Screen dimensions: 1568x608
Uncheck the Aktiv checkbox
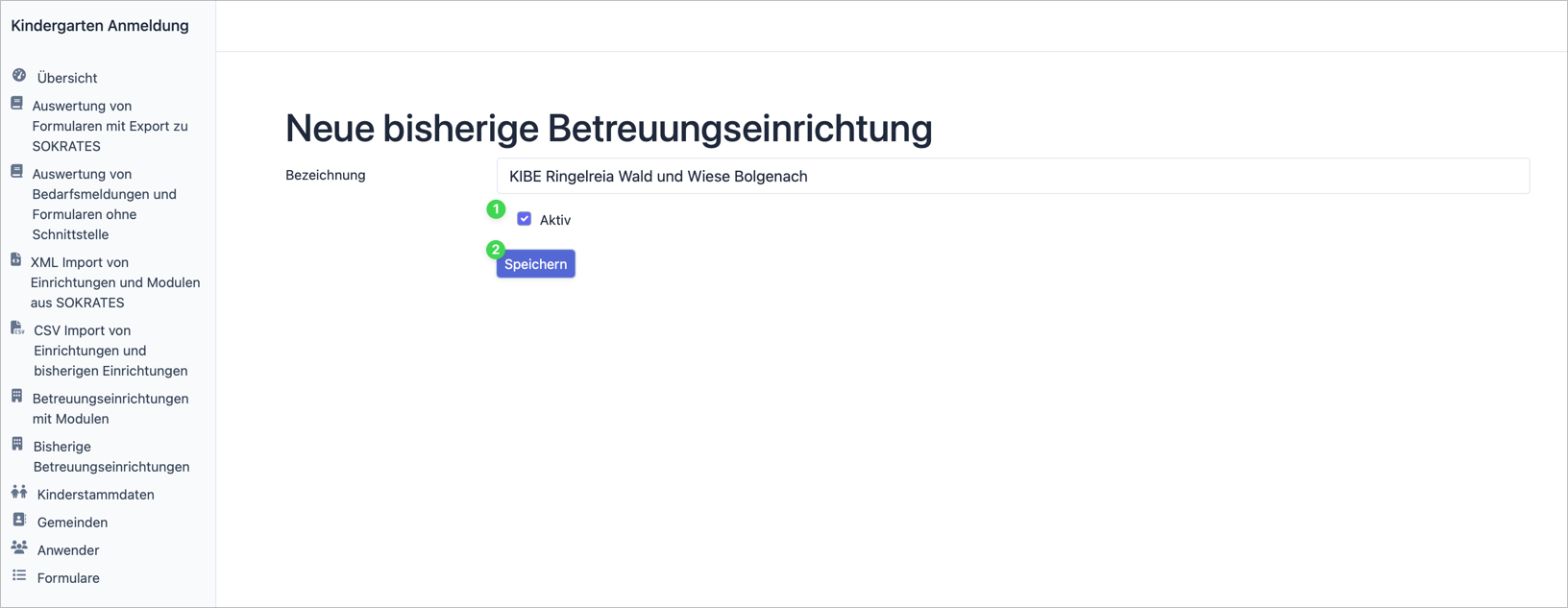pyautogui.click(x=525, y=219)
